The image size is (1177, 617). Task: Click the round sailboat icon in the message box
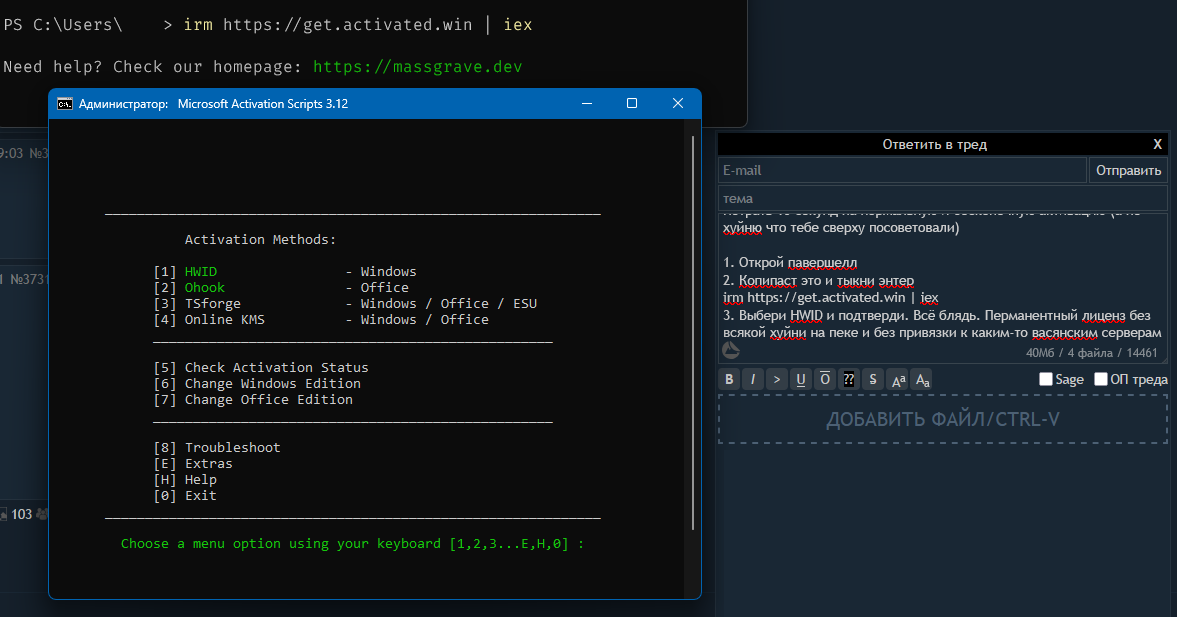click(730, 350)
